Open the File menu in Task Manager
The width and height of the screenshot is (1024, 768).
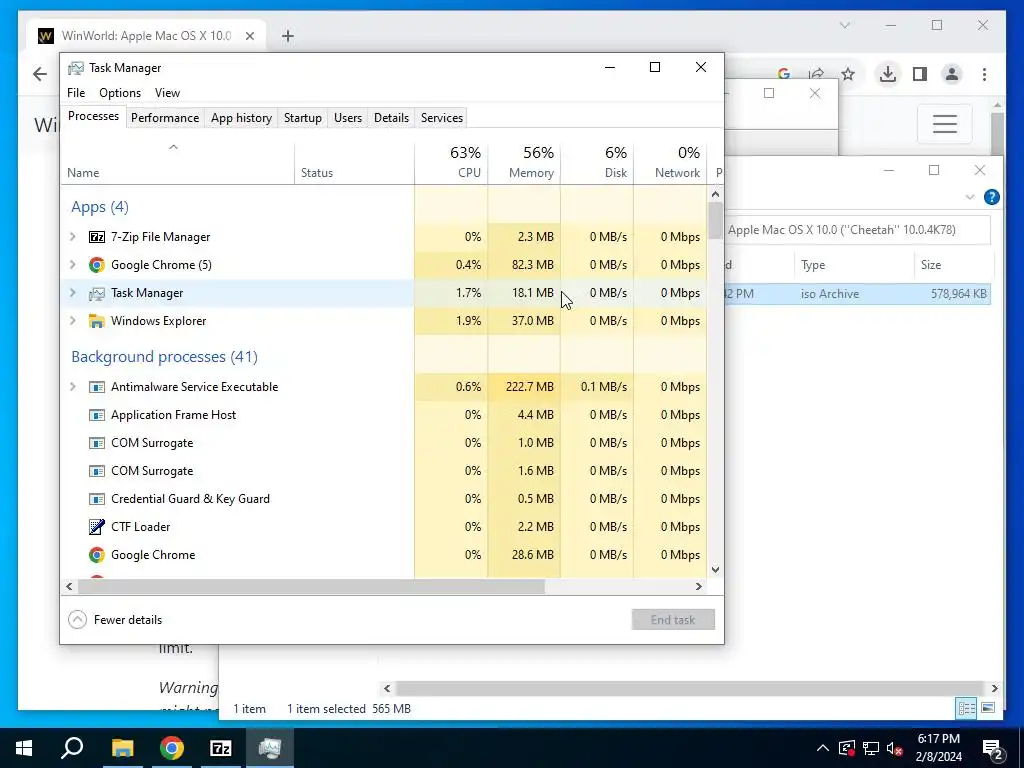(x=76, y=93)
